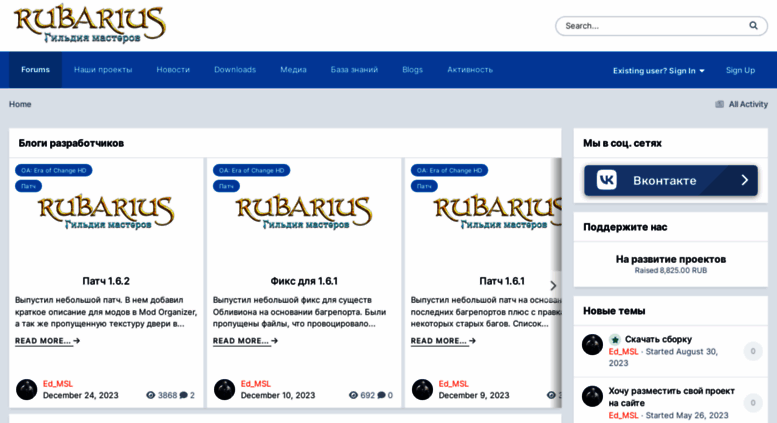Open Ed_MSL avatar on Патч 1.6.2 card
The width and height of the screenshot is (777, 423).
27,389
